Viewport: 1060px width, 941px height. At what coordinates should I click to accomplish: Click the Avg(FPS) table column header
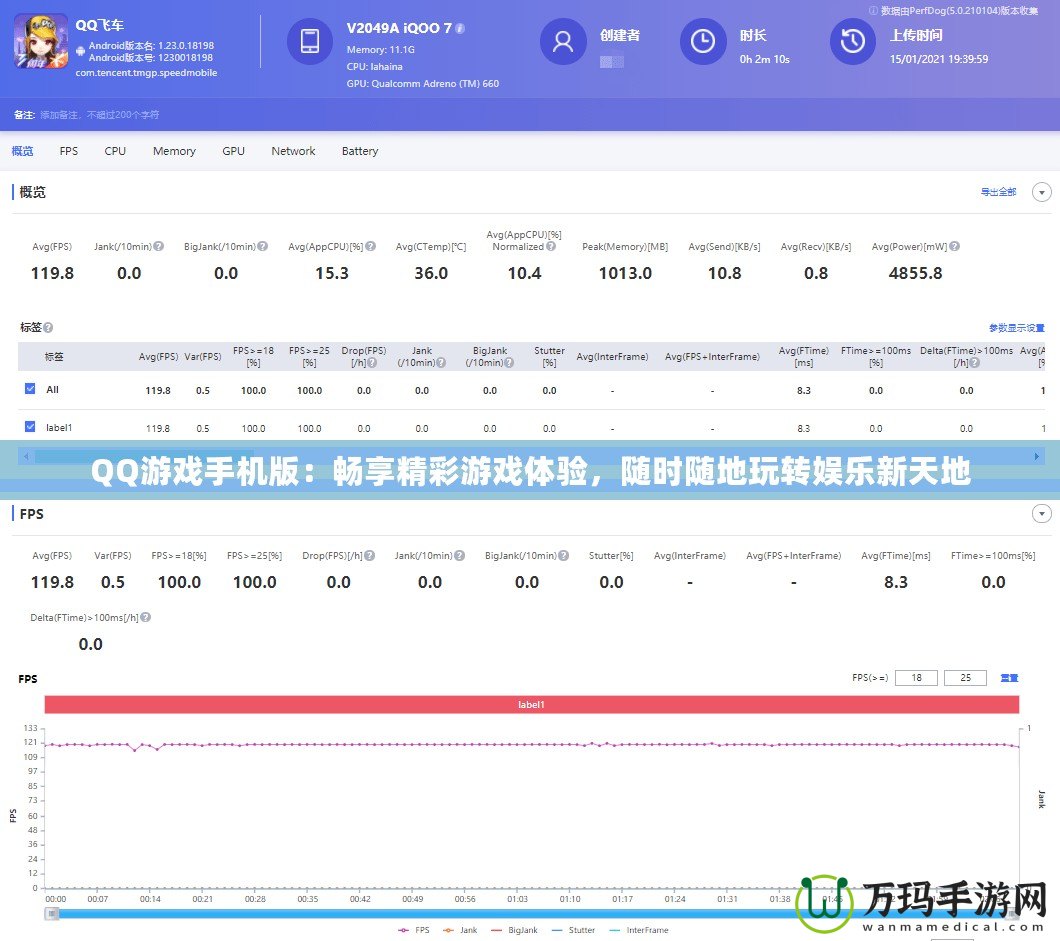tap(158, 356)
